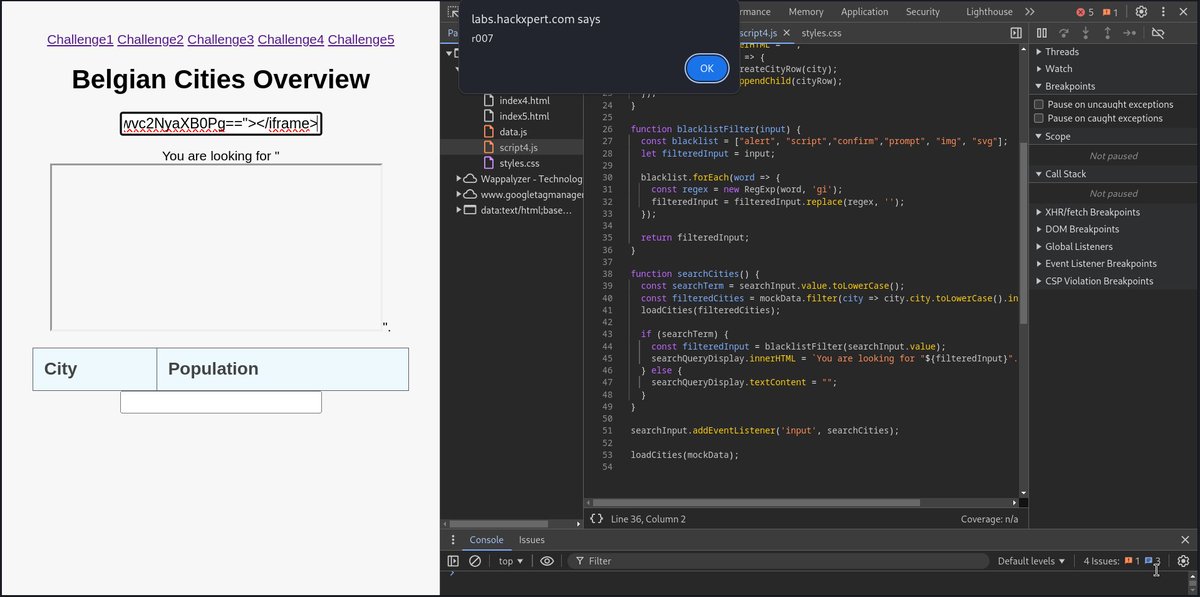
Task: Open the Challenge5 link
Action: tap(361, 39)
